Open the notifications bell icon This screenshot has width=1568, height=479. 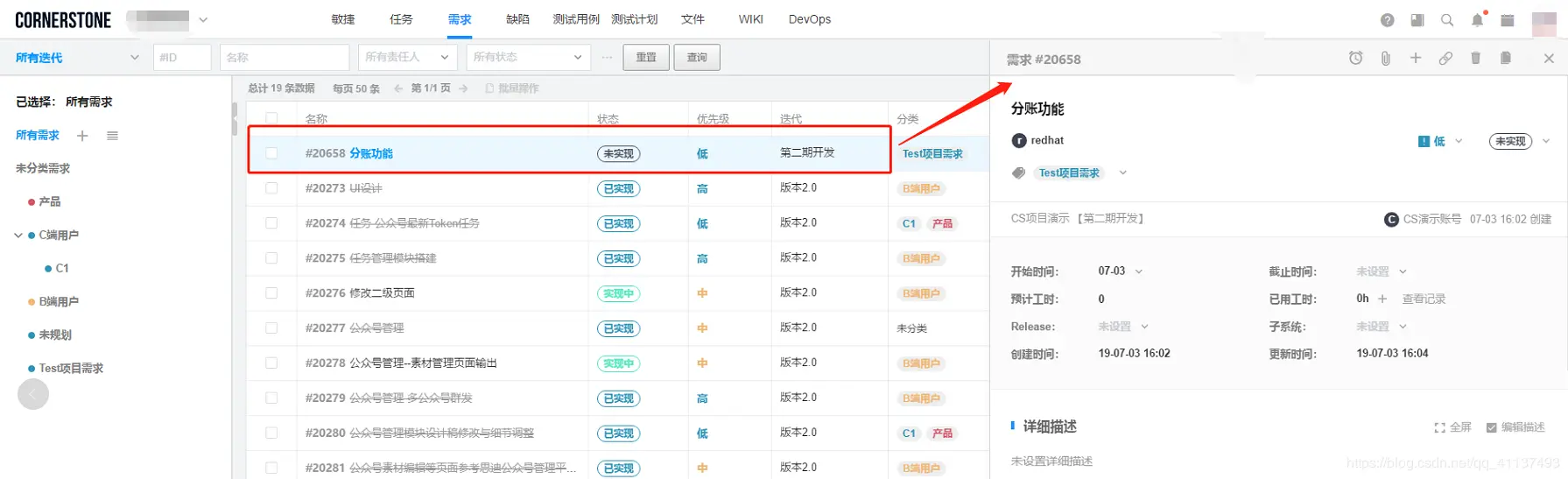[x=1478, y=20]
